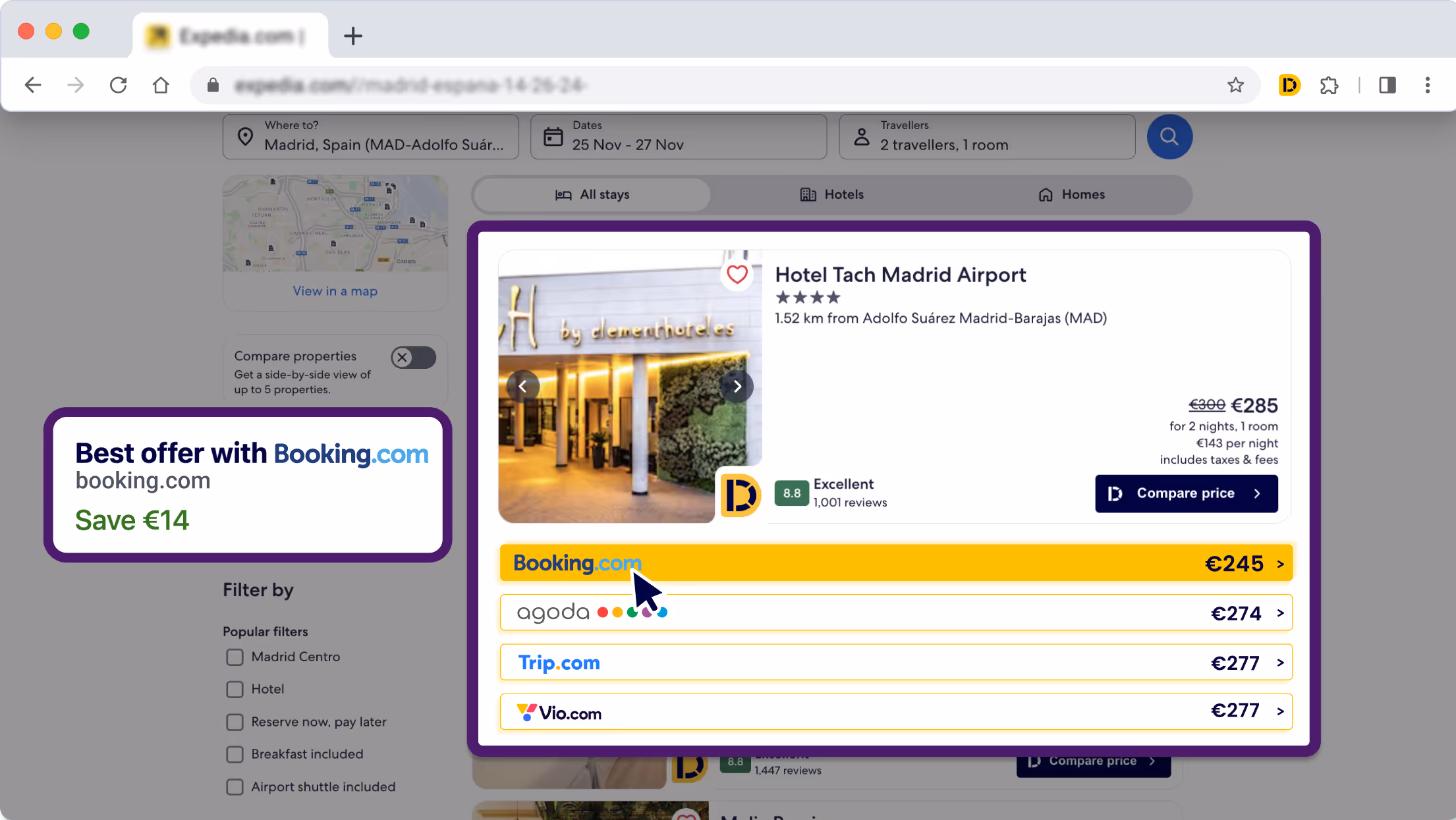Favorite Hotel Tach Madrid Airport with the heart

[x=737, y=275]
